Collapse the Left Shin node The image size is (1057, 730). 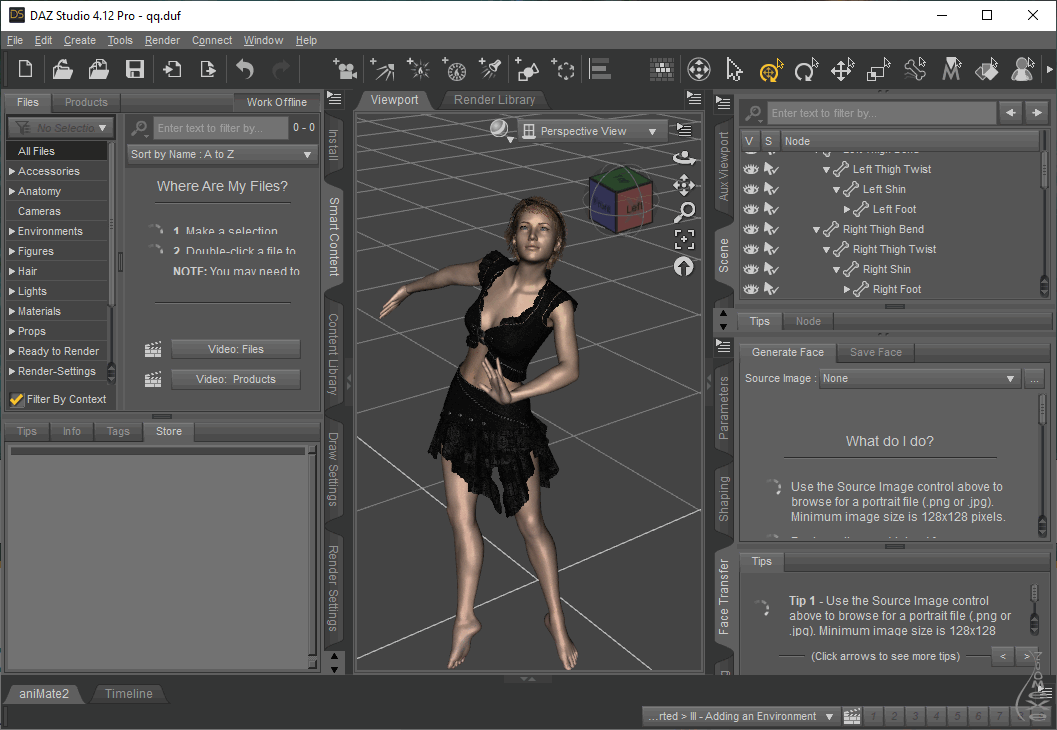[x=837, y=189]
